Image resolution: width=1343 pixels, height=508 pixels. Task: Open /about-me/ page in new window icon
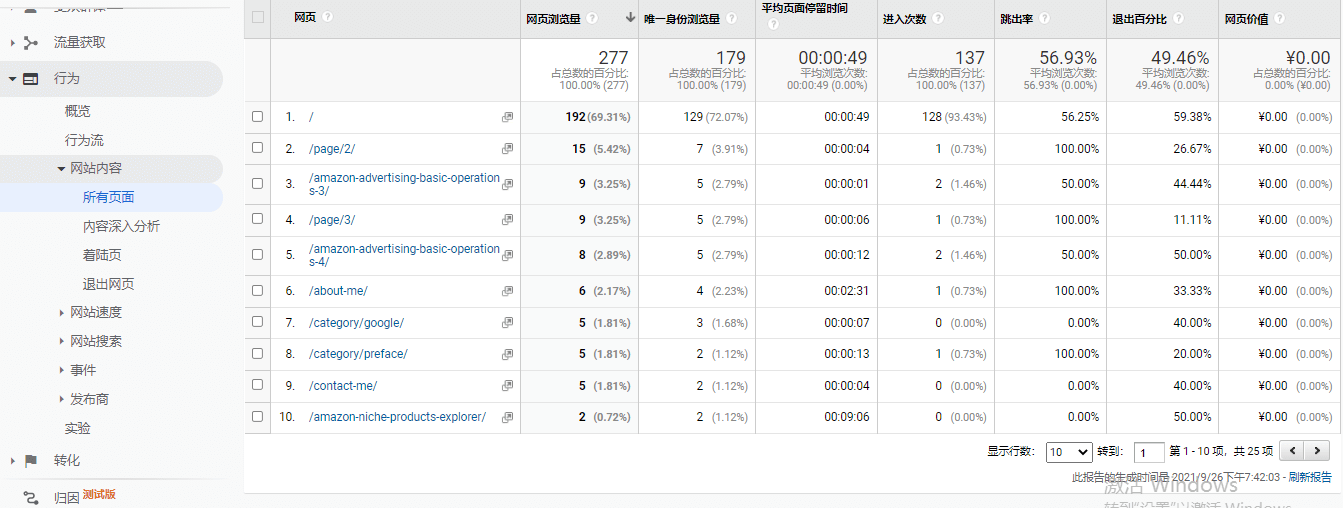point(507,291)
